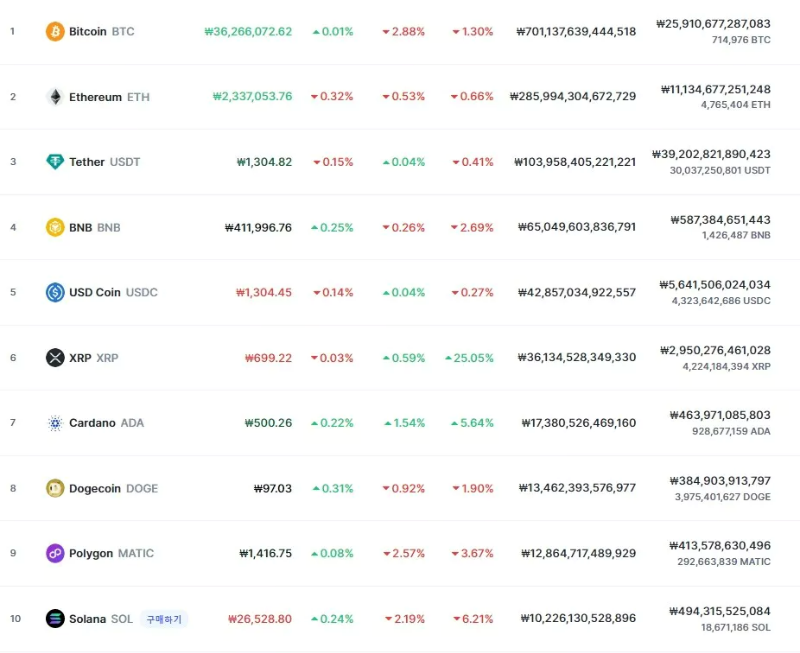Click the USD Coin blue logo icon
The image size is (800, 653).
point(55,292)
